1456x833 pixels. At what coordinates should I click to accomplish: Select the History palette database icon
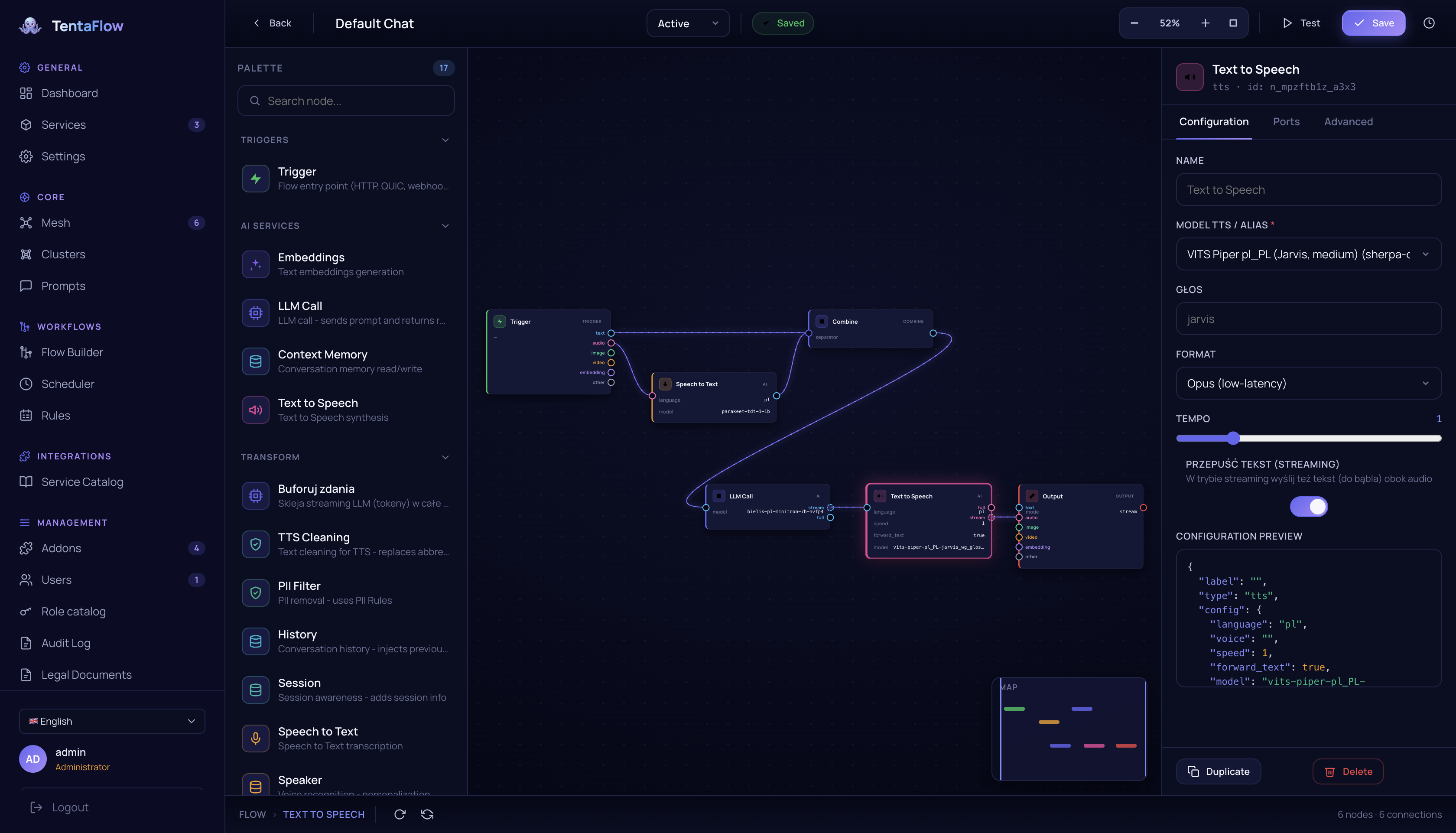point(256,641)
